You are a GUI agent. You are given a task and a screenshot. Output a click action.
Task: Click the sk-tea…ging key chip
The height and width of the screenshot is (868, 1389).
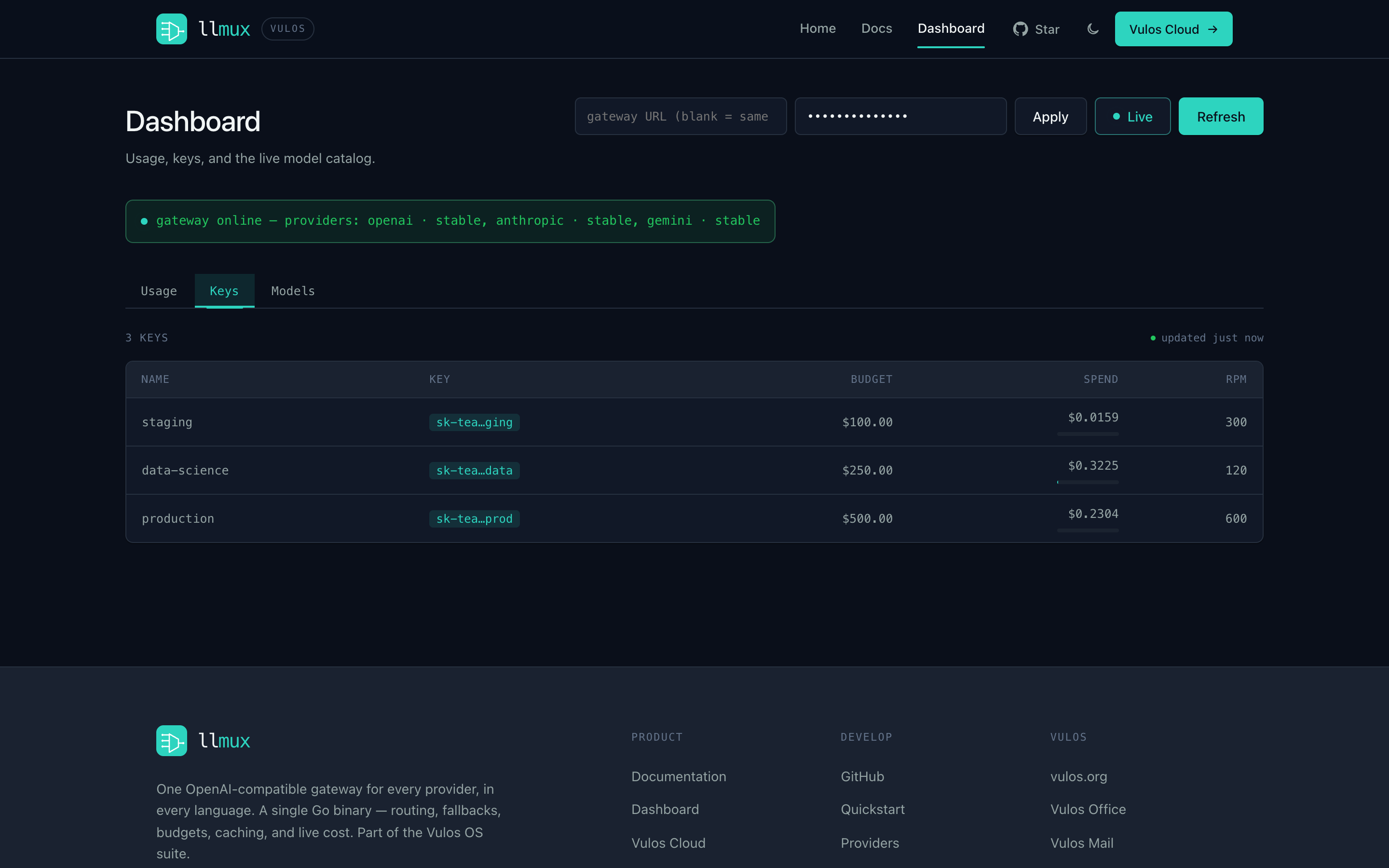(x=474, y=422)
